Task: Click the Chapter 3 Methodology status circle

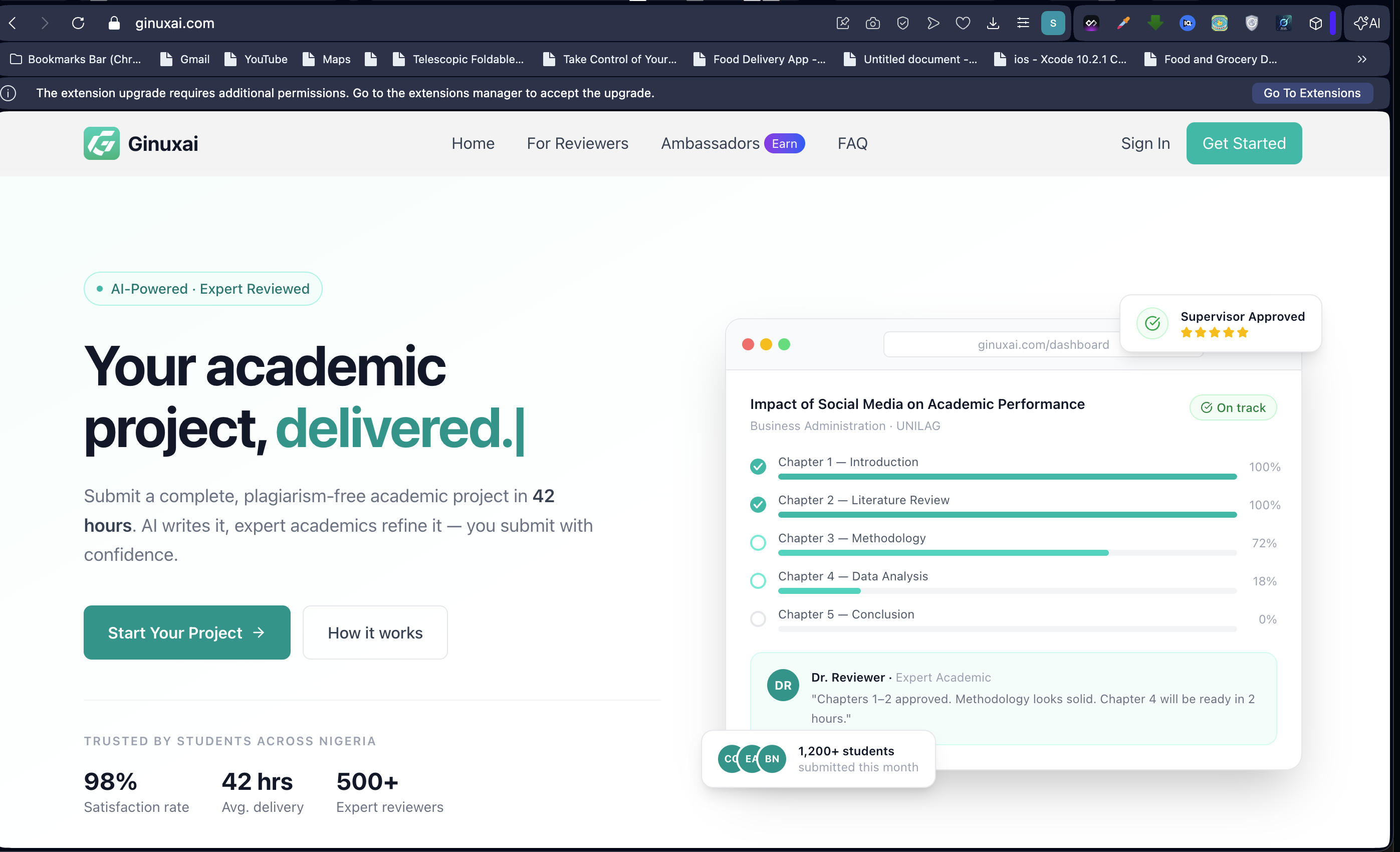Action: [x=758, y=543]
